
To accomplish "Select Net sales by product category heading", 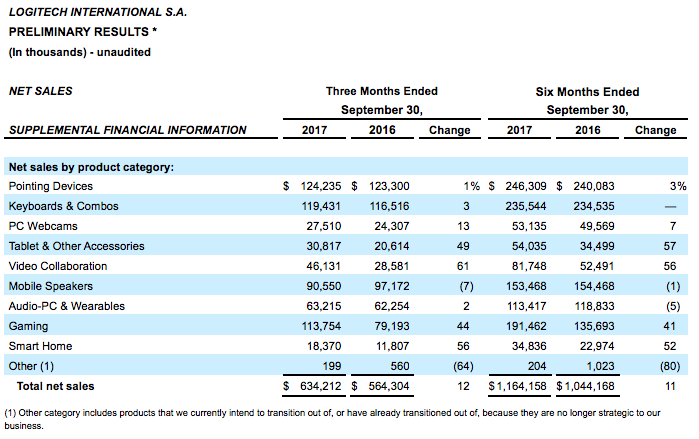I will coord(91,167).
